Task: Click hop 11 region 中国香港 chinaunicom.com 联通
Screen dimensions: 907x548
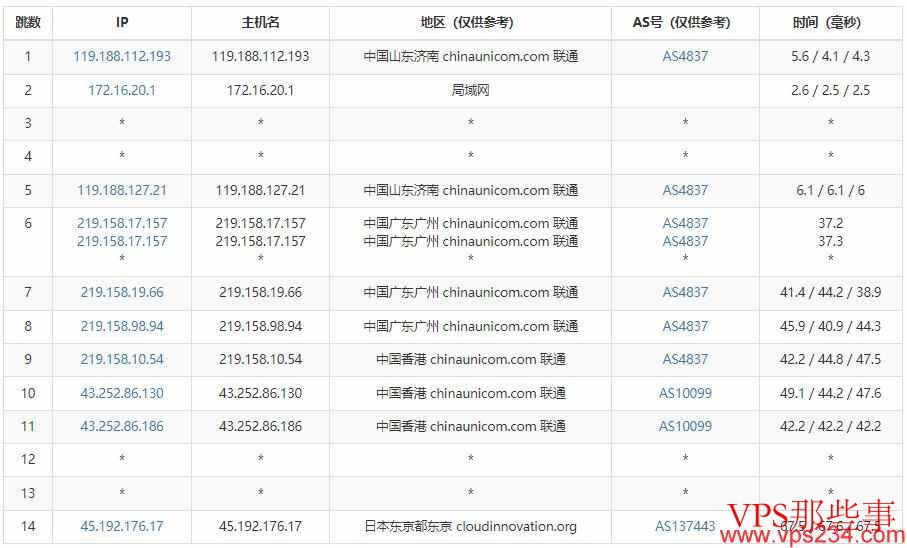Action: 470,426
